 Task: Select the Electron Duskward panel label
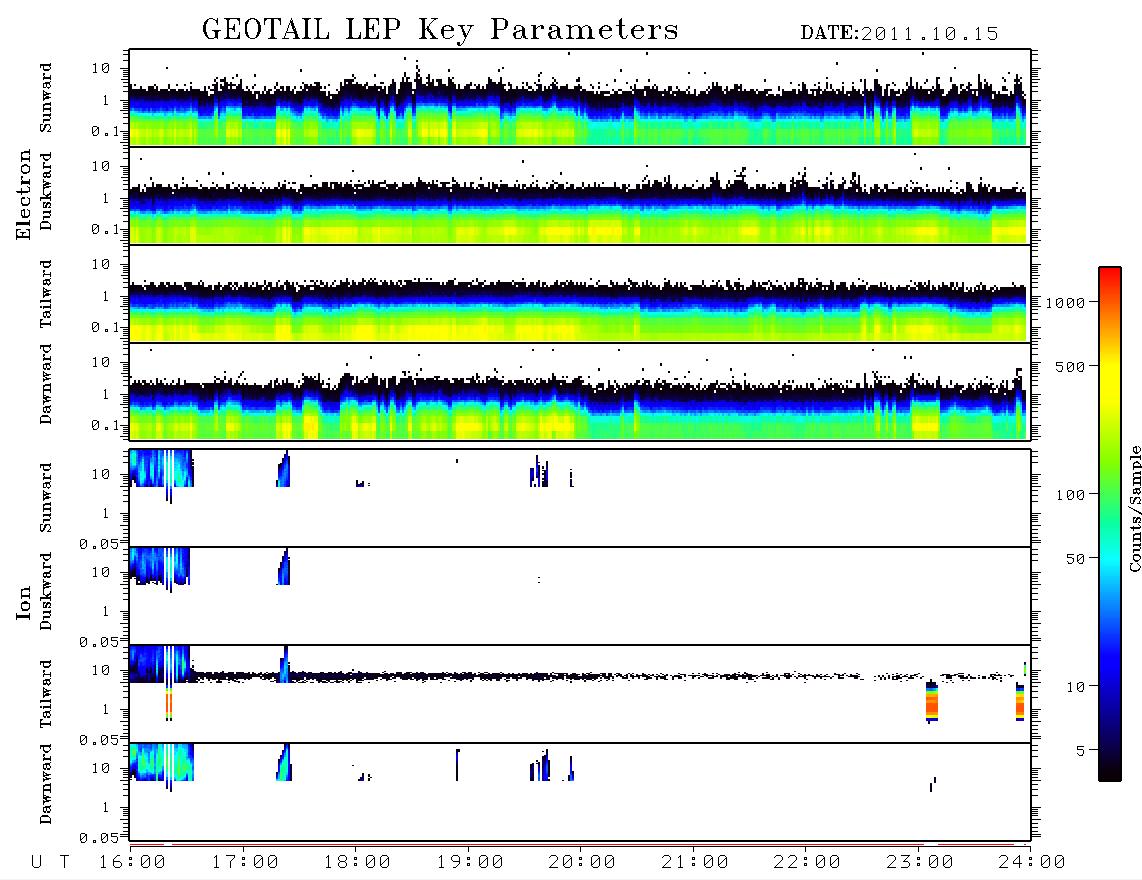tap(45, 191)
